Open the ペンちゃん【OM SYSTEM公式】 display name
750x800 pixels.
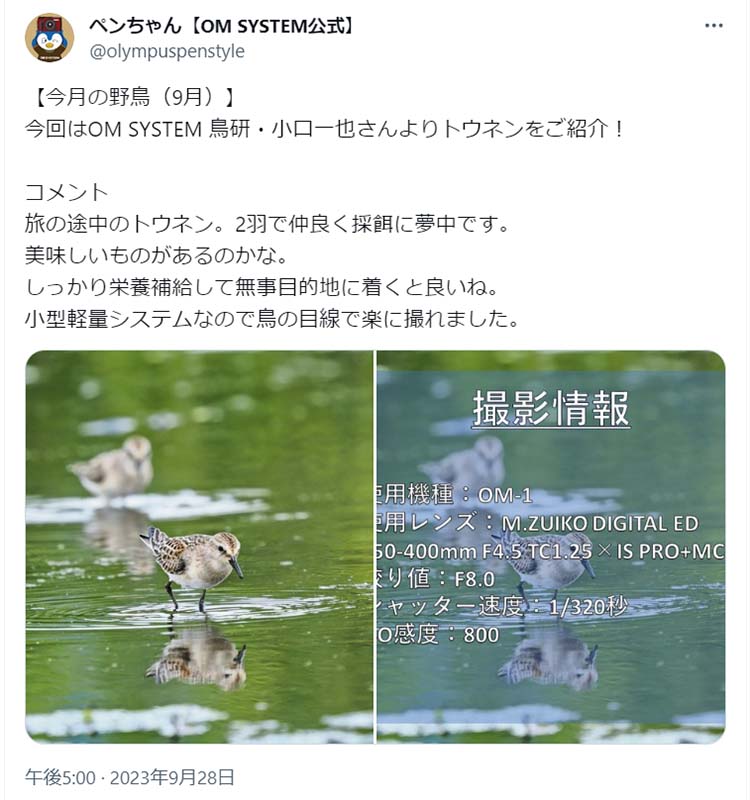pyautogui.click(x=221, y=25)
